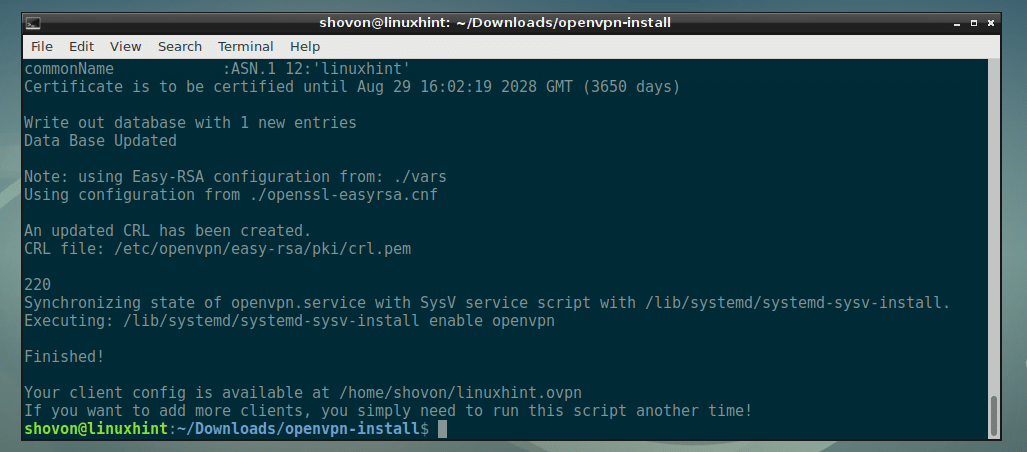This screenshot has height=452, width=1027.
Task: Open the Search menu
Action: point(180,46)
